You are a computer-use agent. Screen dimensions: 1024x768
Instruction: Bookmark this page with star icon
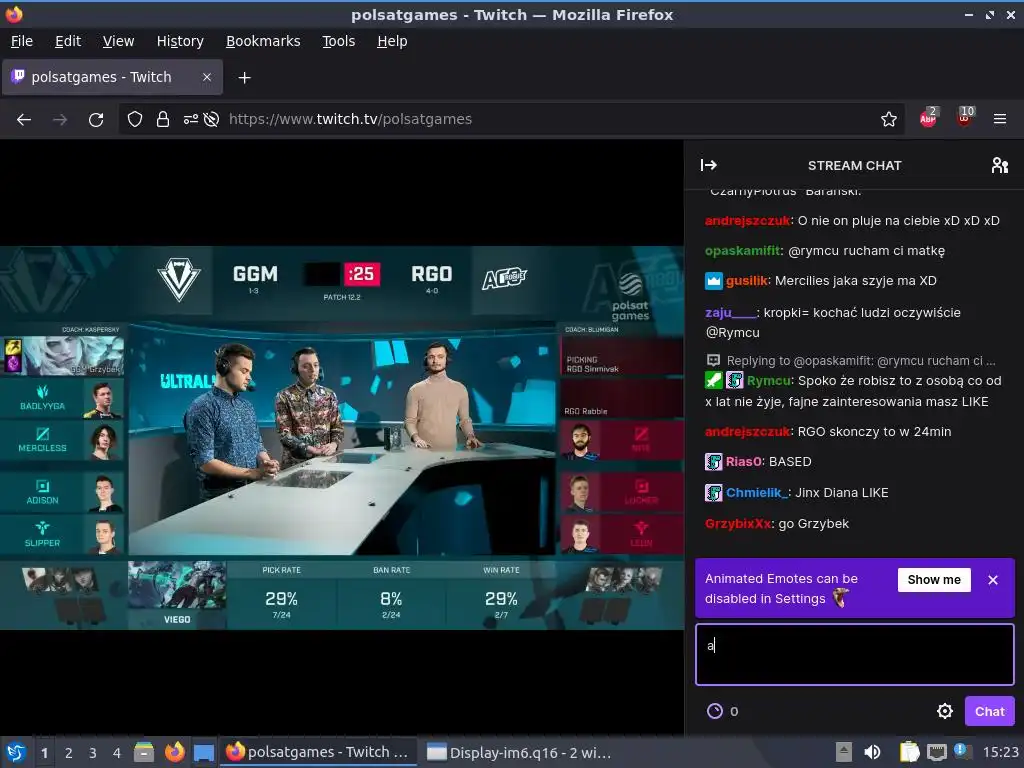[x=888, y=120]
